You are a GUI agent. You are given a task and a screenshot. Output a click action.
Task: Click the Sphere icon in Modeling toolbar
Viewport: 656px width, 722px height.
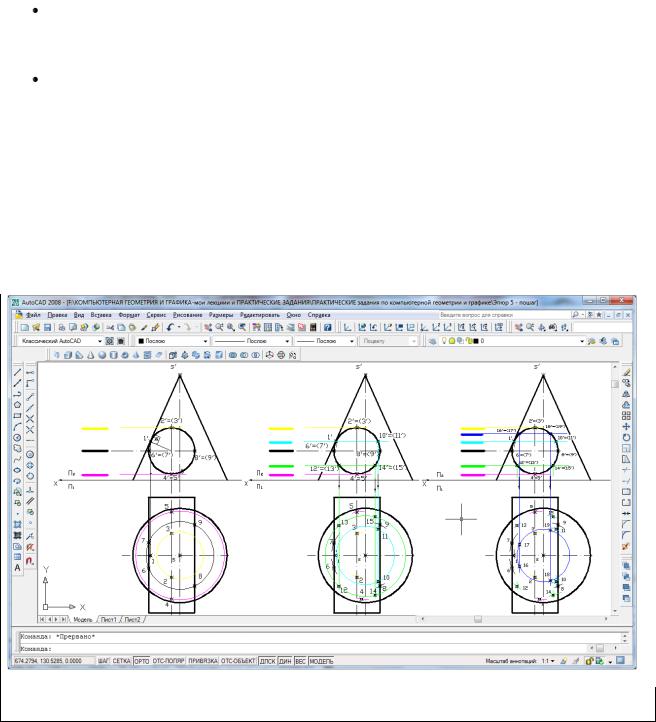click(x=102, y=355)
